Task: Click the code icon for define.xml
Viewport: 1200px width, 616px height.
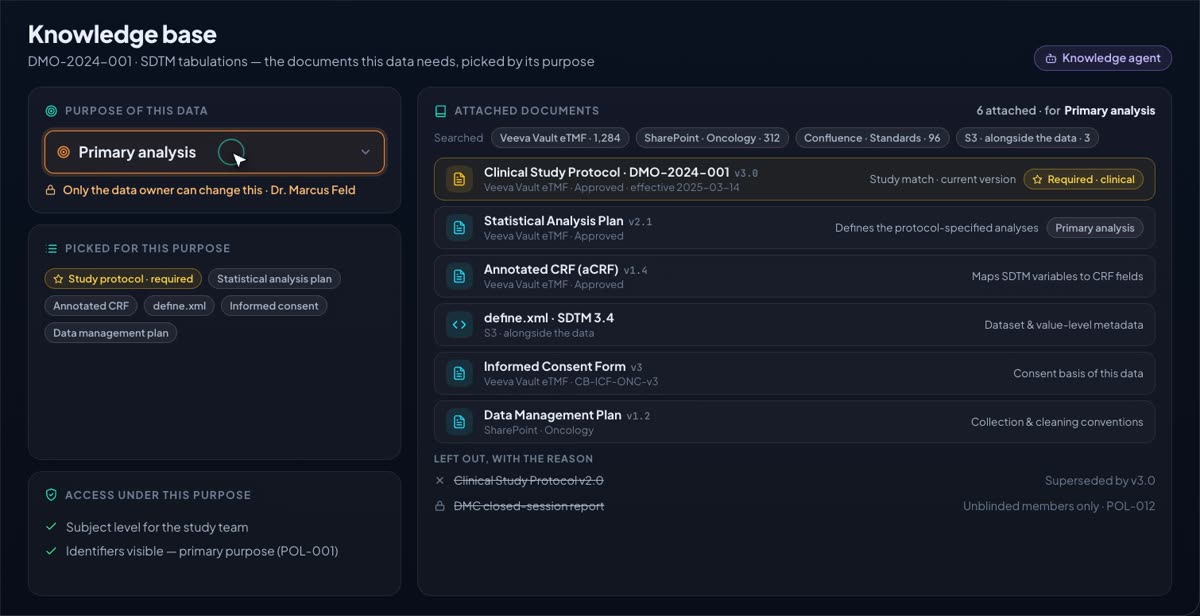Action: (x=459, y=324)
